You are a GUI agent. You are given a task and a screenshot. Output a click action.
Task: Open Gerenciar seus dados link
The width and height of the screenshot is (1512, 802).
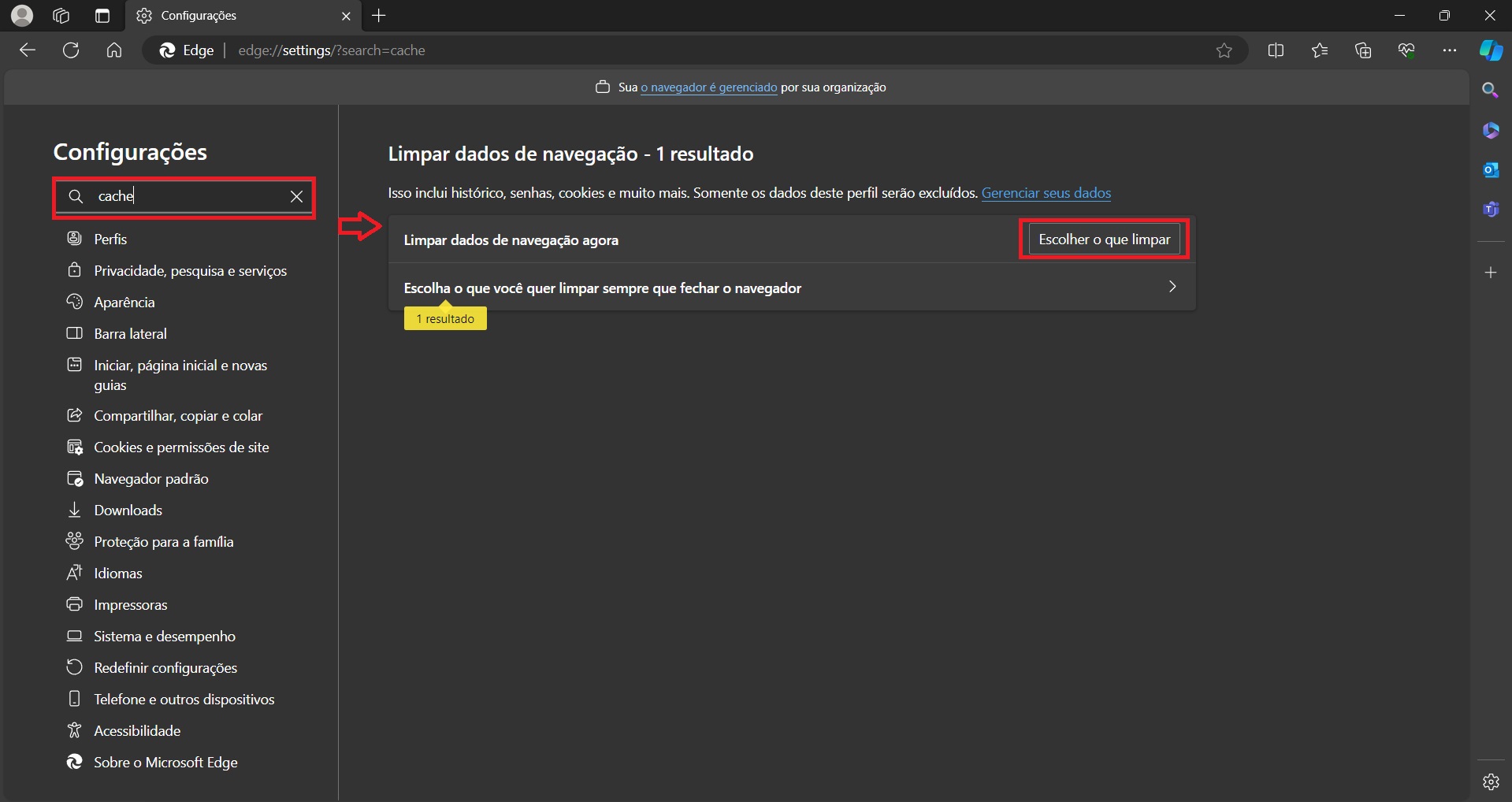[x=1046, y=193]
